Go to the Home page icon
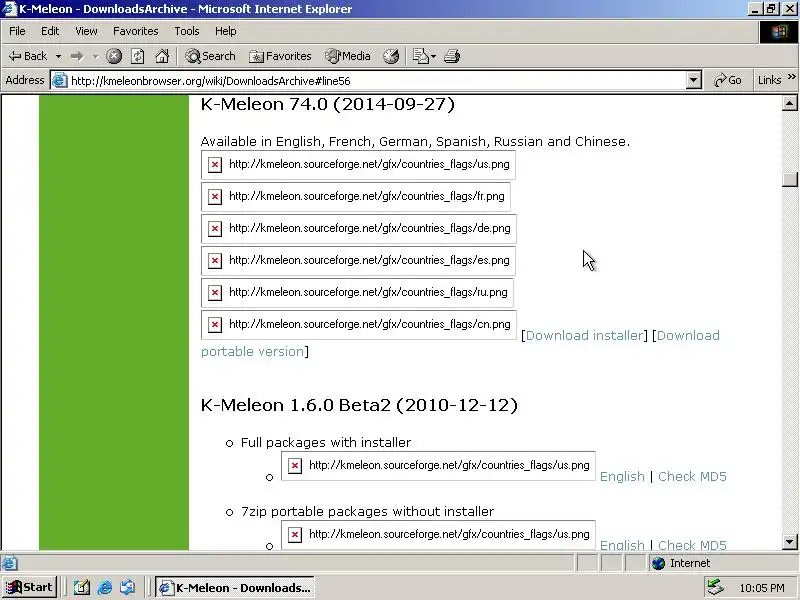 click(x=162, y=56)
